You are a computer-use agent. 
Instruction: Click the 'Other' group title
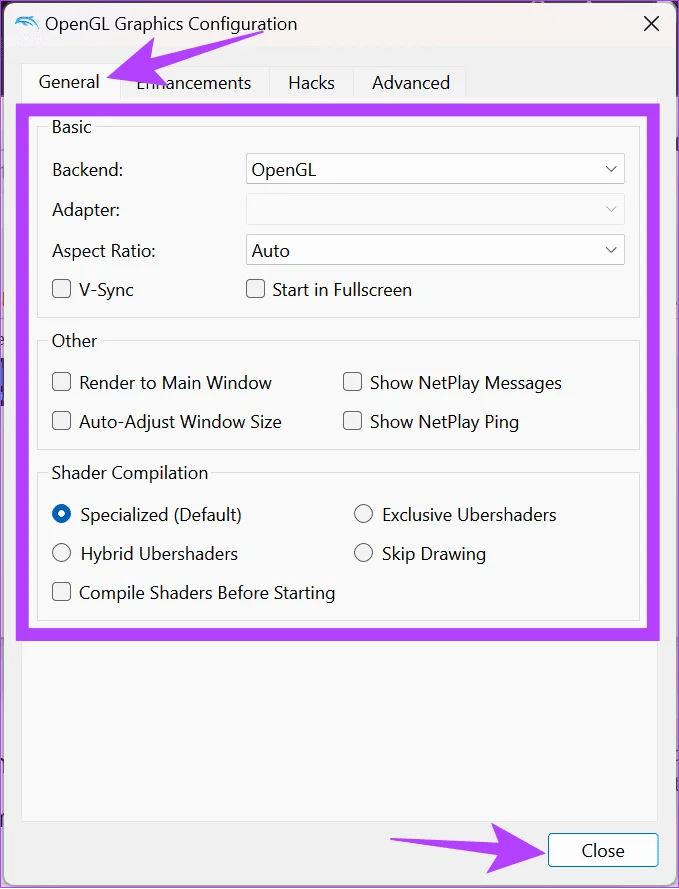tap(74, 341)
